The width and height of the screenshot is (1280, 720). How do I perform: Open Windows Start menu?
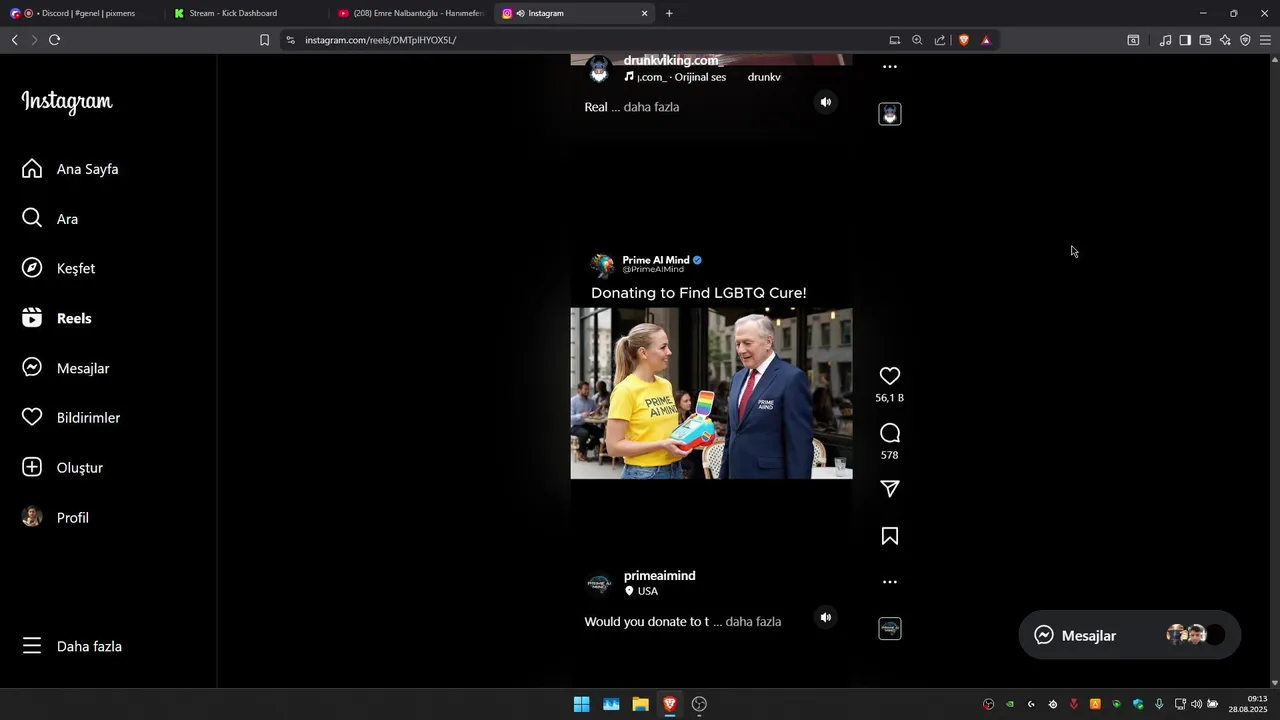click(581, 704)
